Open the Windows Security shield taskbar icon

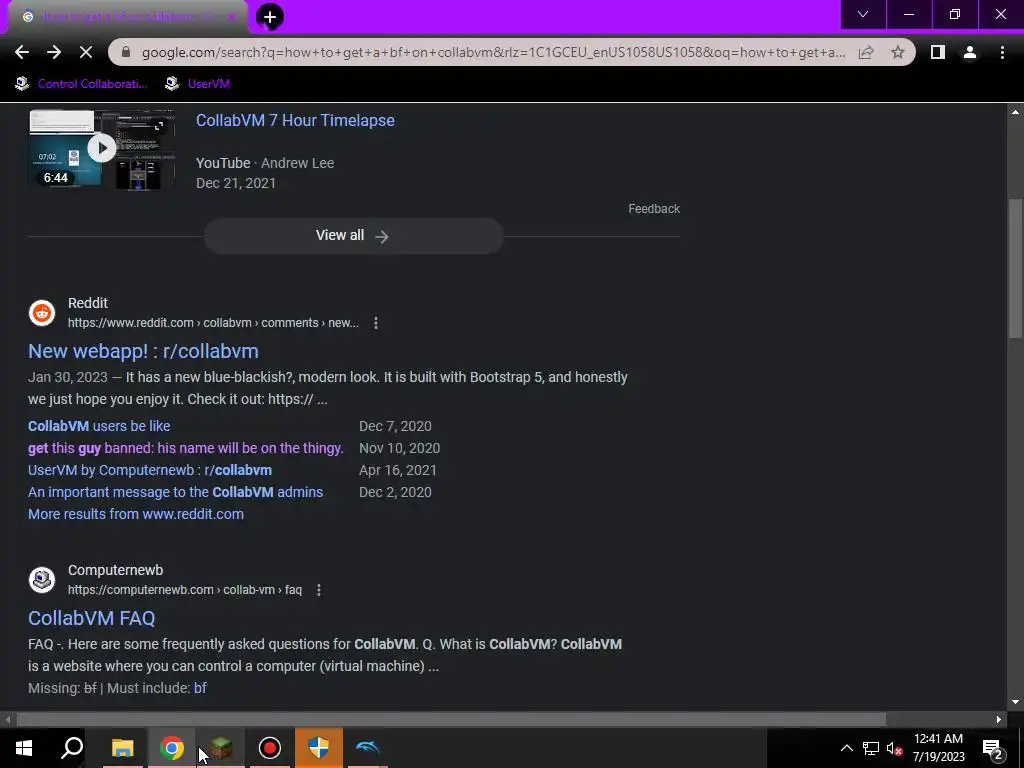[319, 748]
